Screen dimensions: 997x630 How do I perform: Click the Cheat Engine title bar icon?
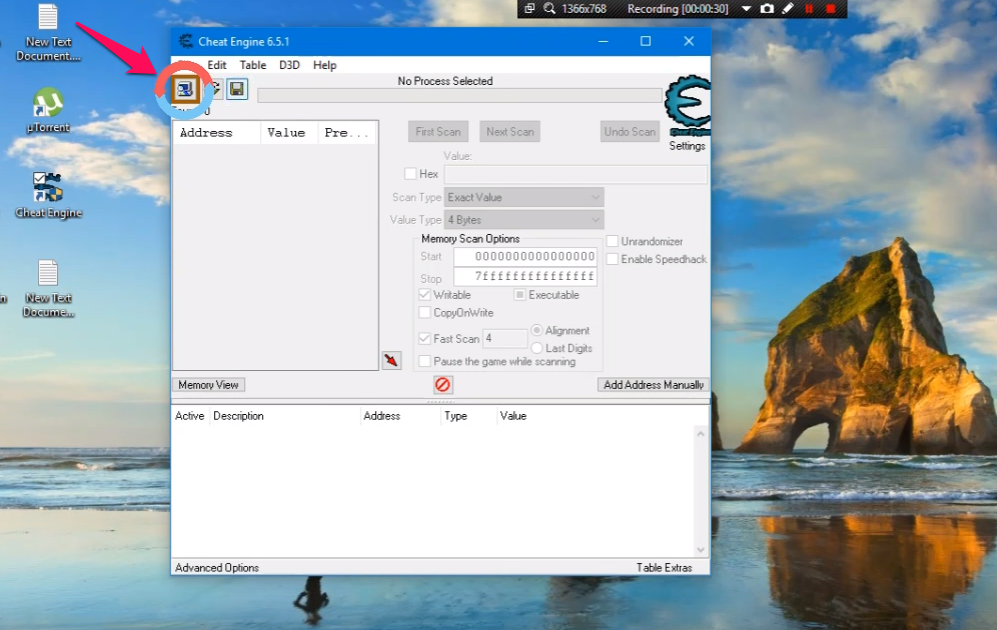click(186, 41)
